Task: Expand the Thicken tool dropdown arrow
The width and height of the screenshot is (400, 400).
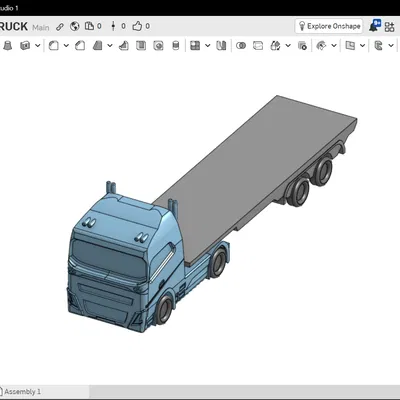Action: tap(38, 45)
